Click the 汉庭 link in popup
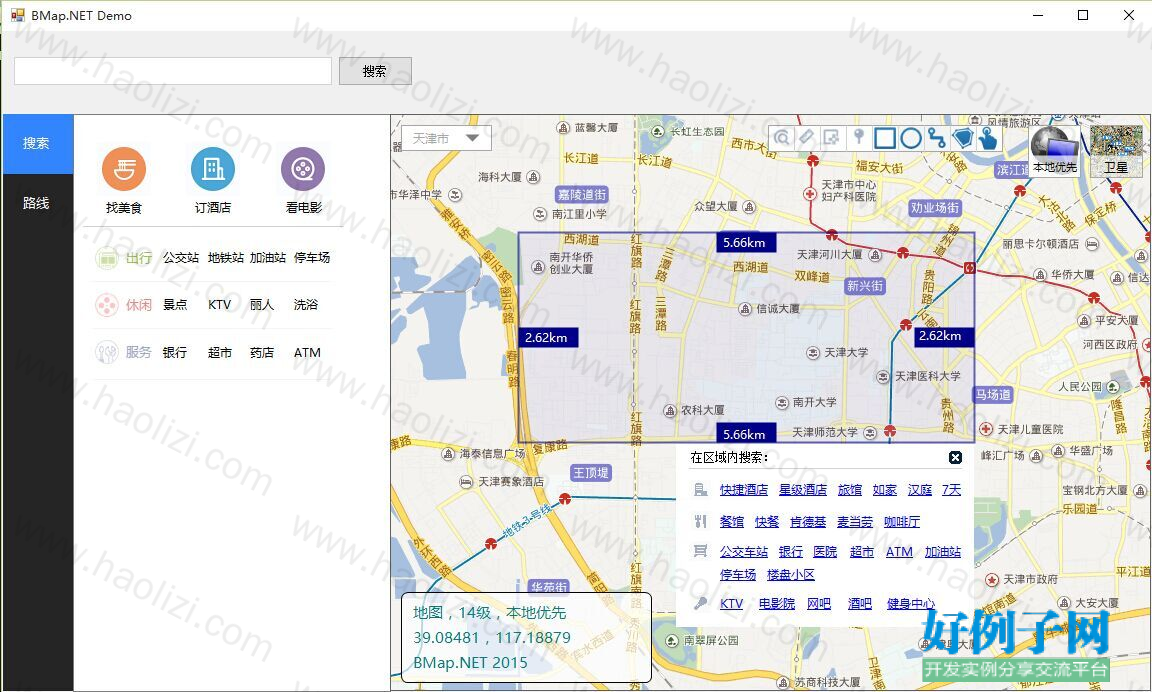This screenshot has height=692, width=1152. pos(920,490)
